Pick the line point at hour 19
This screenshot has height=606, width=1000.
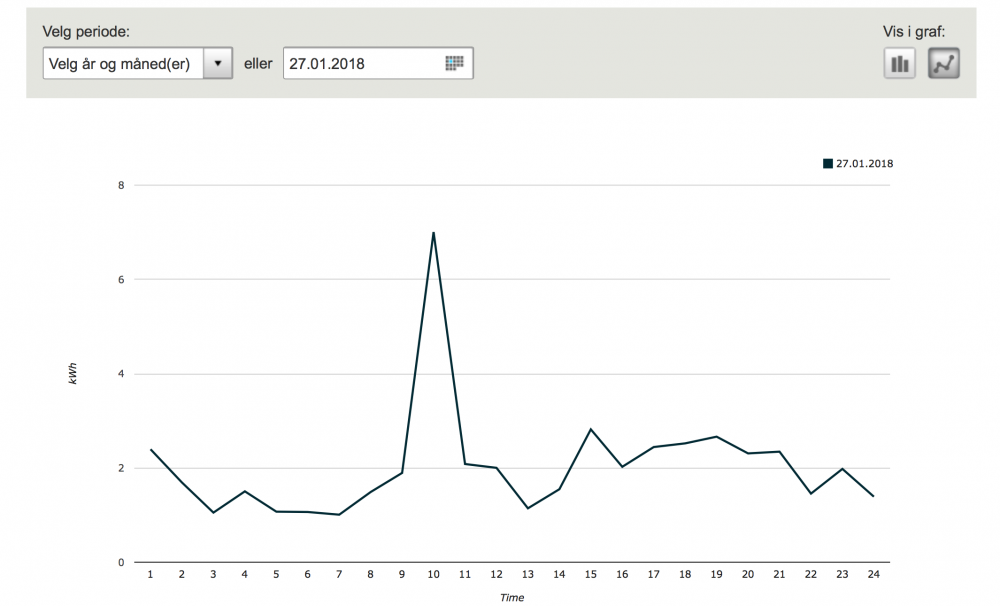716,436
